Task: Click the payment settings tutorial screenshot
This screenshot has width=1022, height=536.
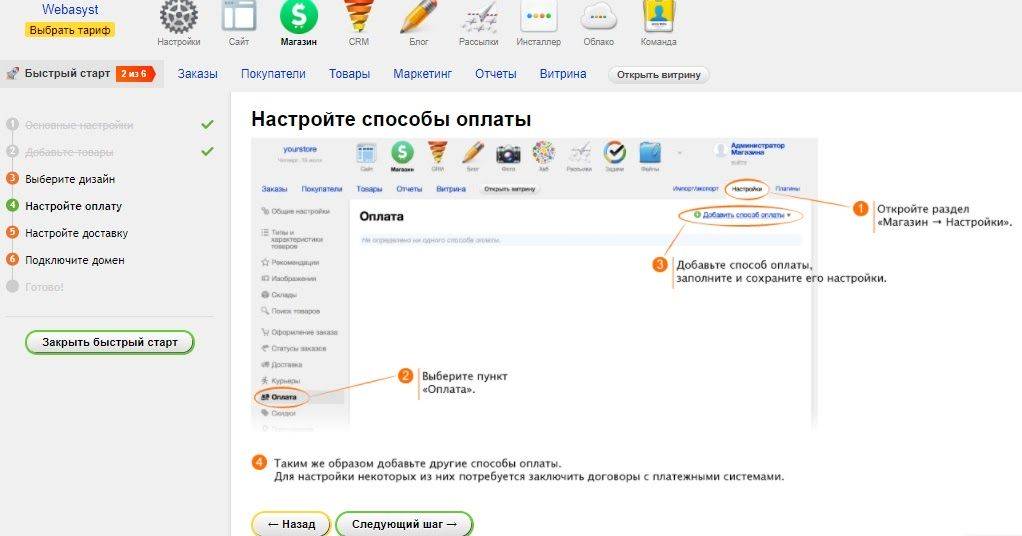Action: click(x=534, y=284)
